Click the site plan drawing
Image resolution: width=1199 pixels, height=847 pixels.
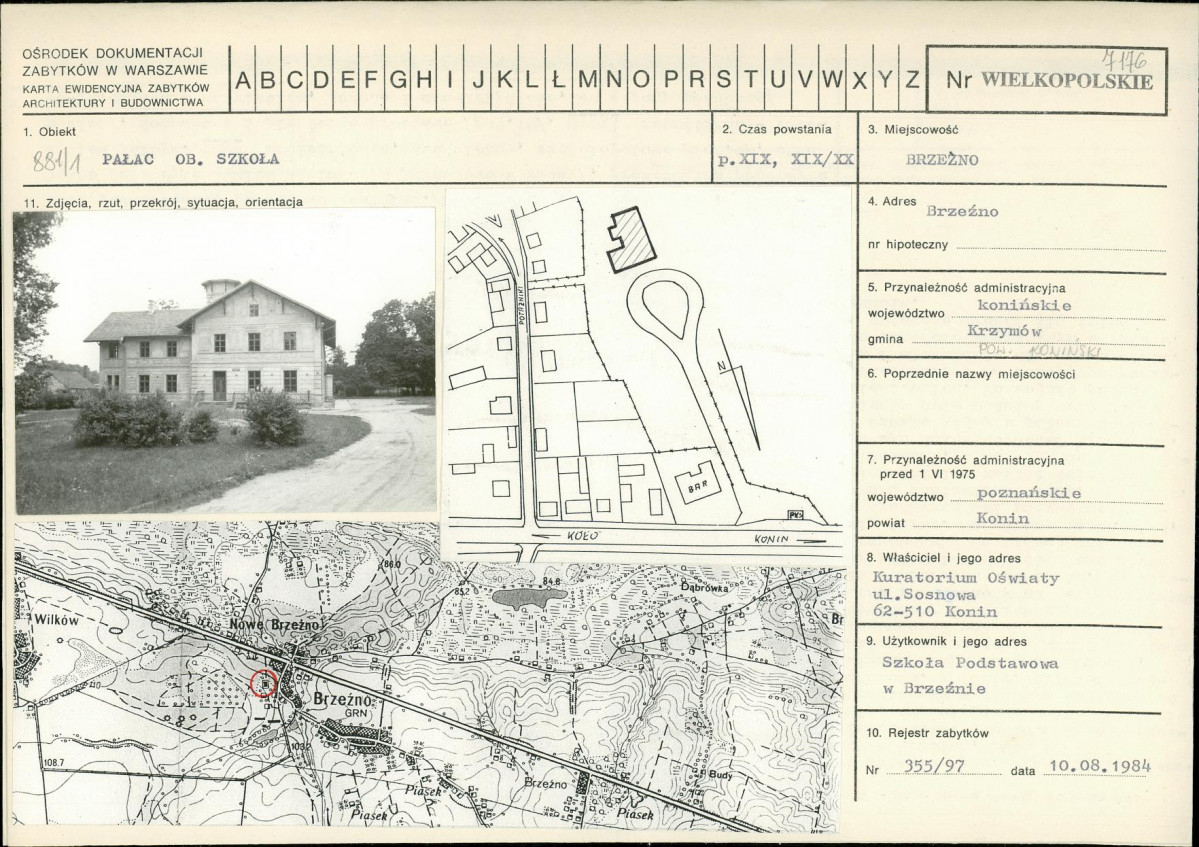pos(648,375)
